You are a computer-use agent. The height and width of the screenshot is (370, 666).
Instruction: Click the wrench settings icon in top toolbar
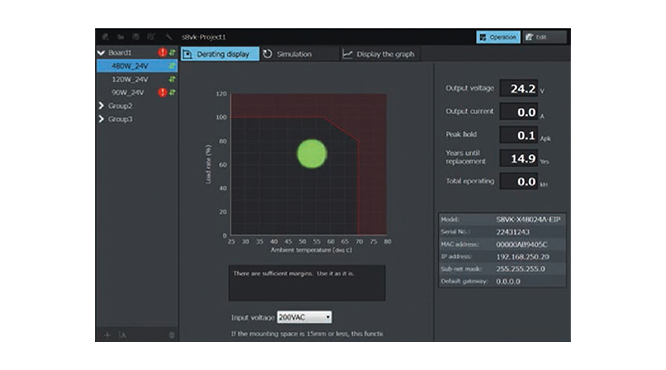tap(169, 37)
